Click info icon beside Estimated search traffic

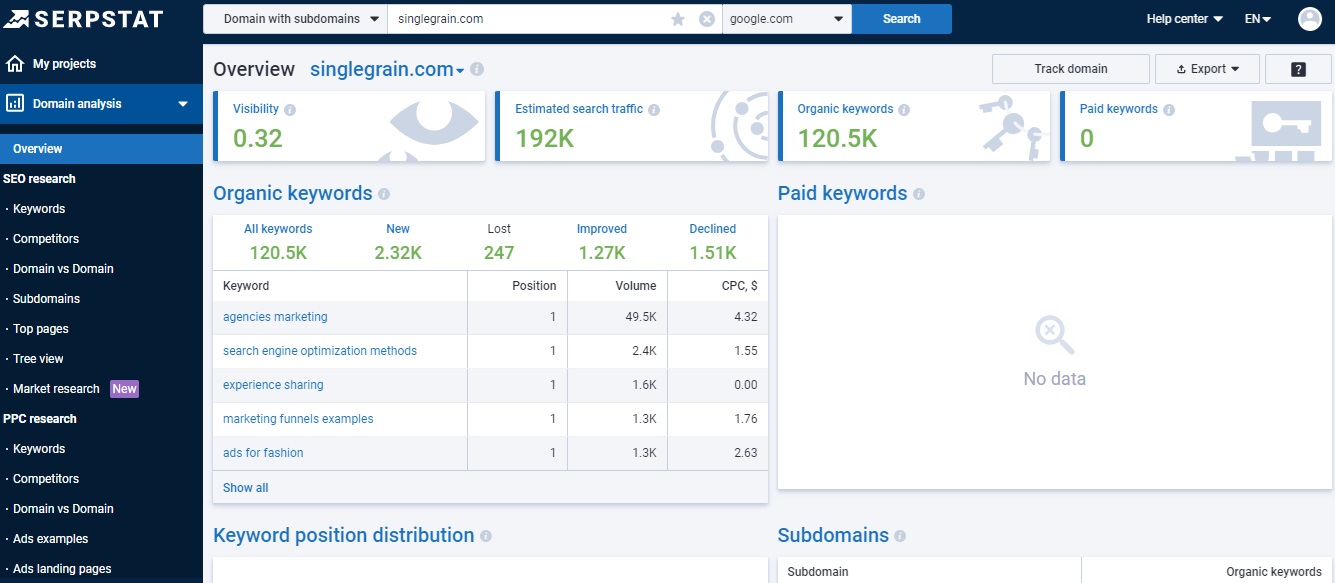(653, 110)
